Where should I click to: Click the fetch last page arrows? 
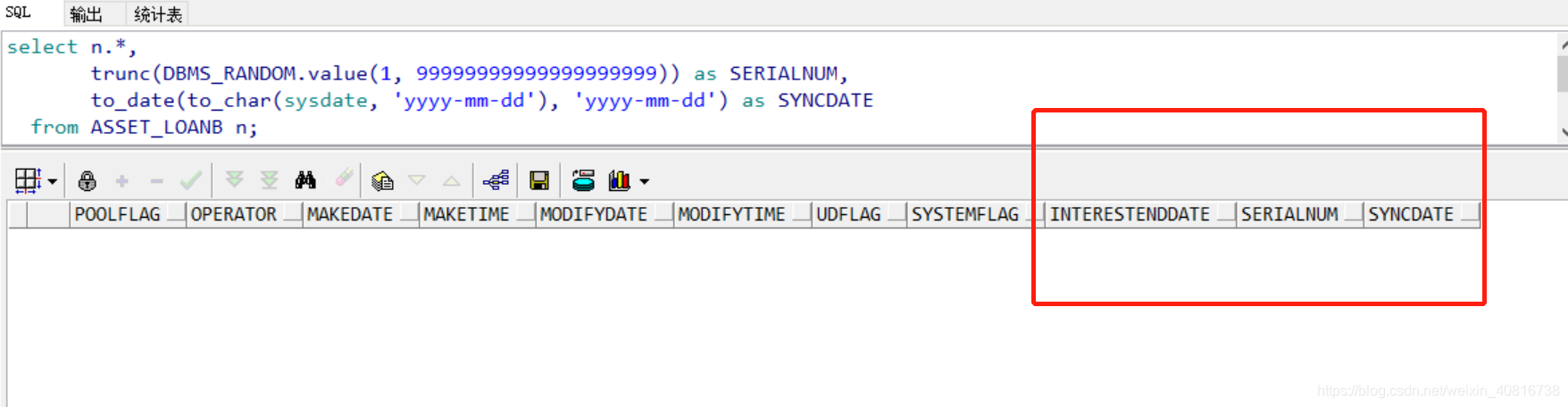pos(270,180)
